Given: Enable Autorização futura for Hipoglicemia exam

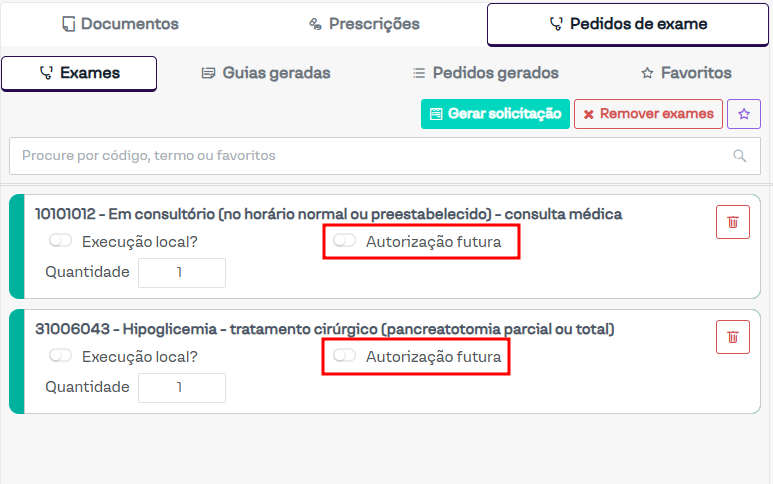Looking at the screenshot, I should point(345,356).
